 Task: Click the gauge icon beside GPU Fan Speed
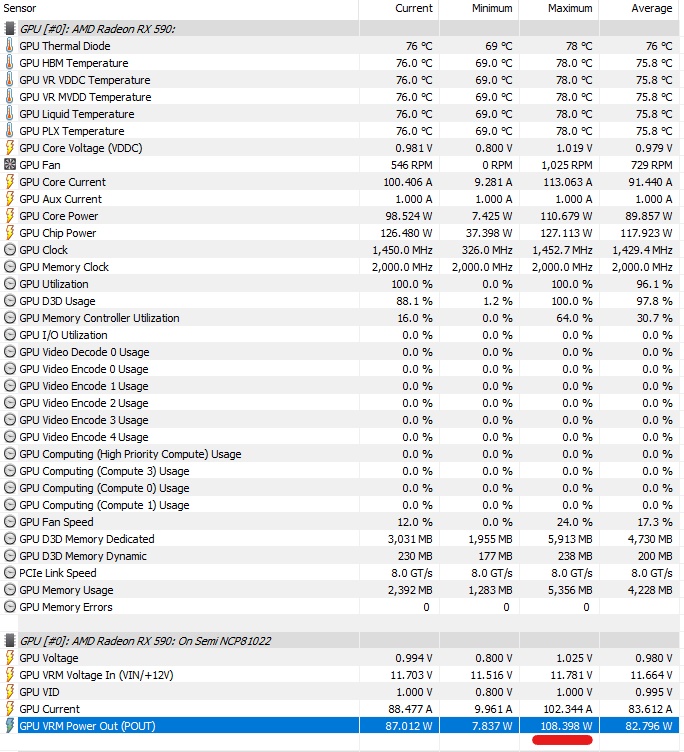coord(10,522)
